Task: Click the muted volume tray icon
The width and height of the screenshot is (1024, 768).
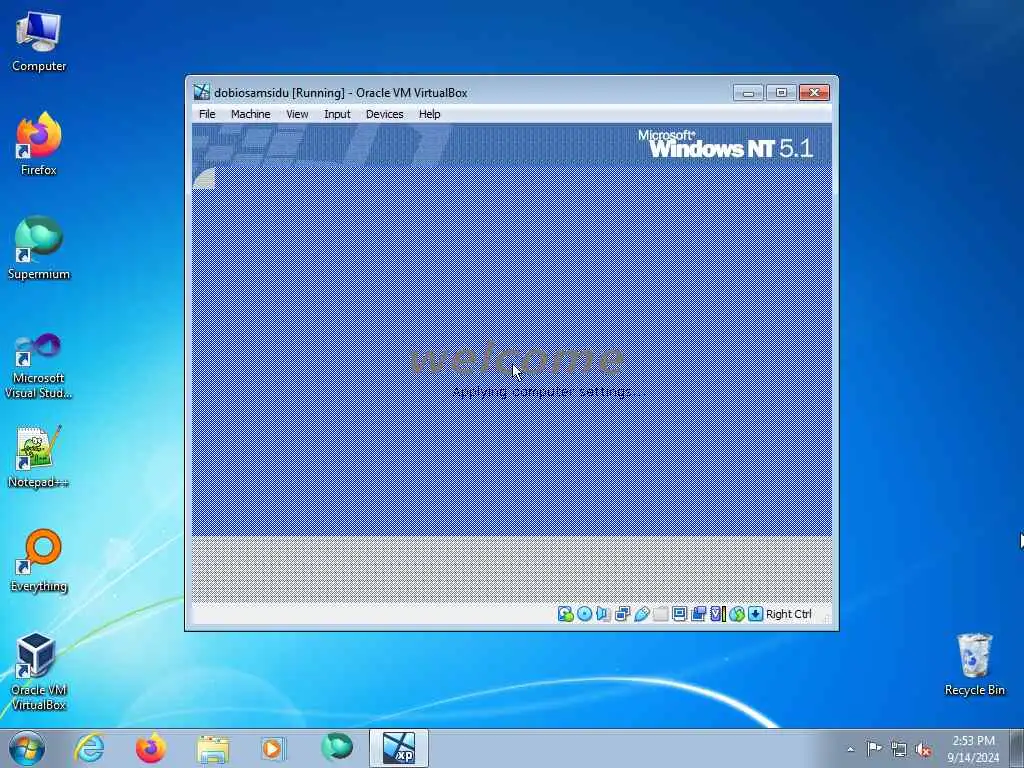Action: (923, 750)
